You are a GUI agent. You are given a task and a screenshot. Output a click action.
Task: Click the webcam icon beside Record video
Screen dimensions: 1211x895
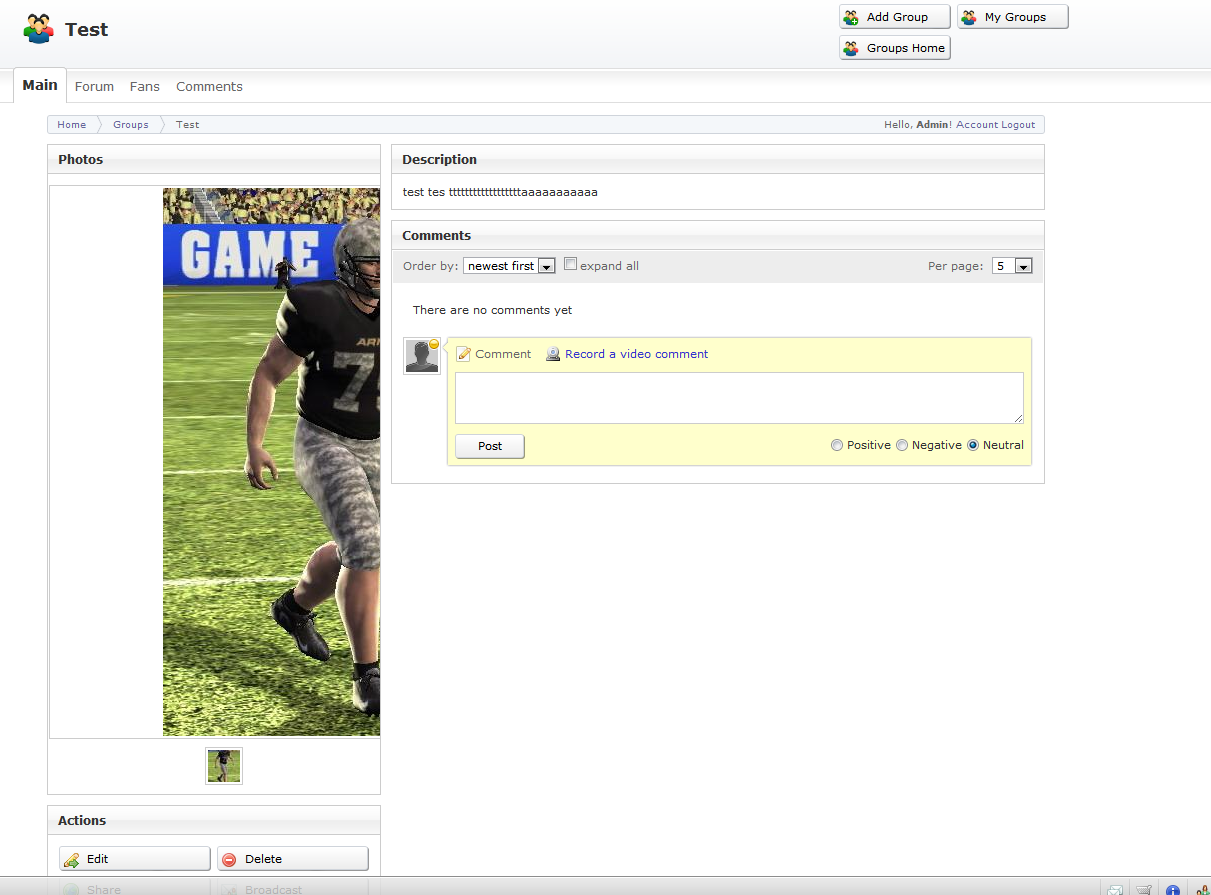click(x=553, y=354)
